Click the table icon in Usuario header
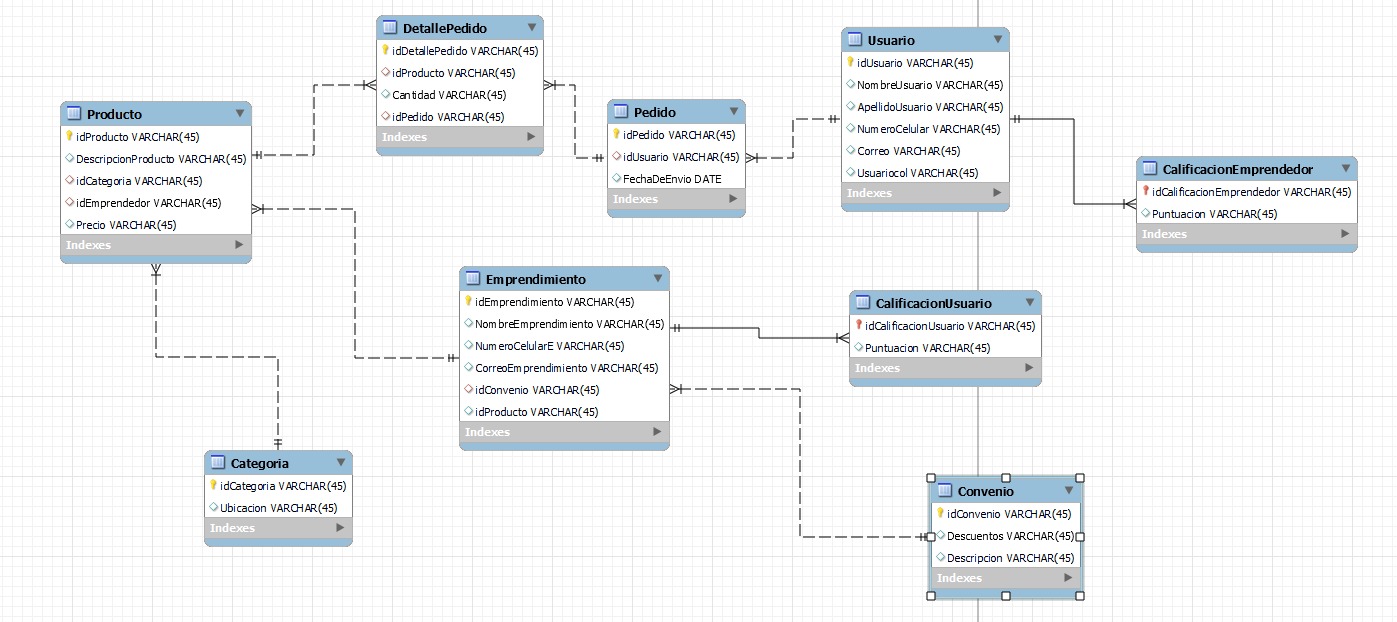The height and width of the screenshot is (622, 1397). (x=855, y=40)
